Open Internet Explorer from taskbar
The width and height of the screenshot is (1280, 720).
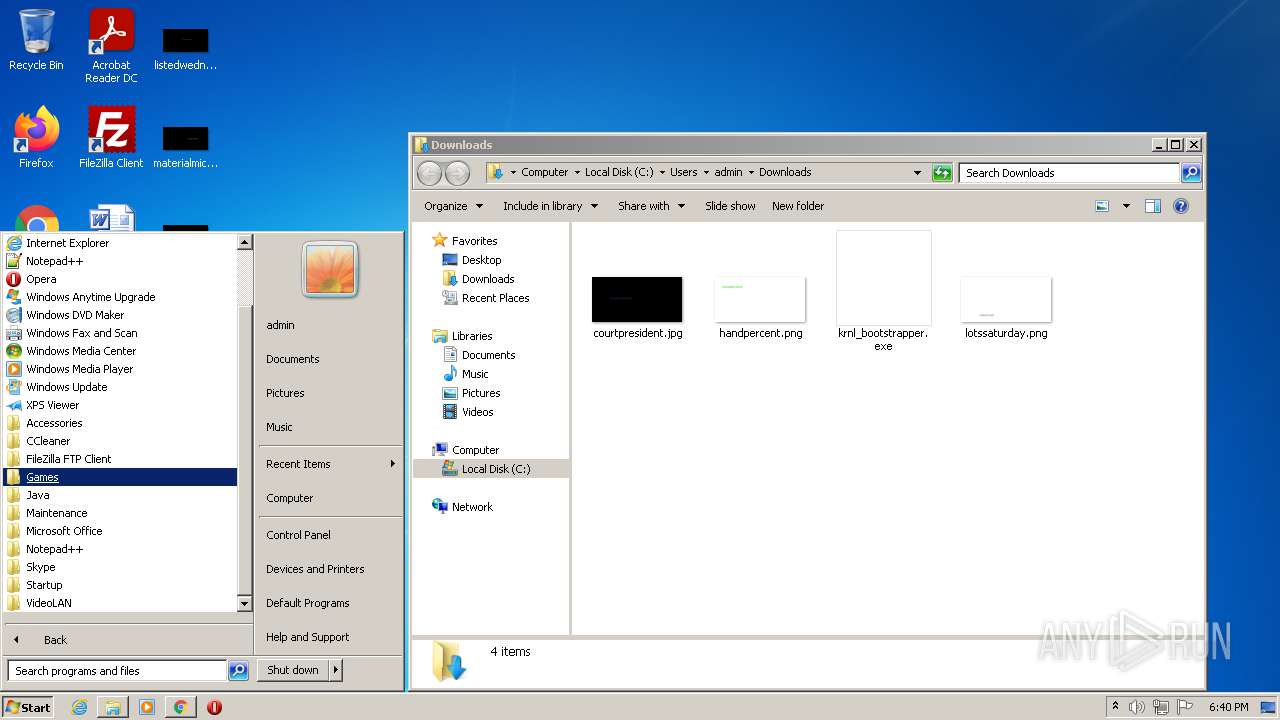80,707
